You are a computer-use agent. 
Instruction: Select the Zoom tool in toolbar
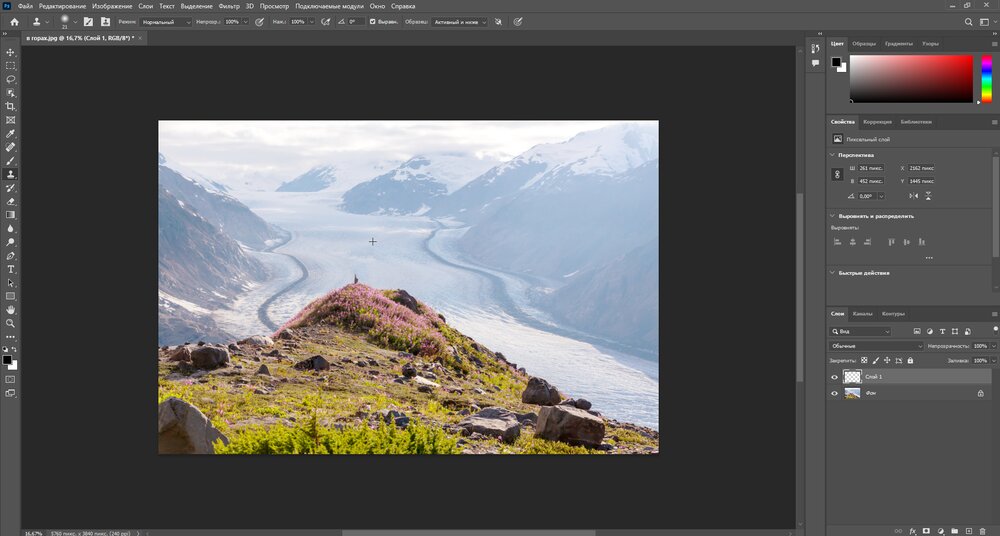pyautogui.click(x=11, y=323)
